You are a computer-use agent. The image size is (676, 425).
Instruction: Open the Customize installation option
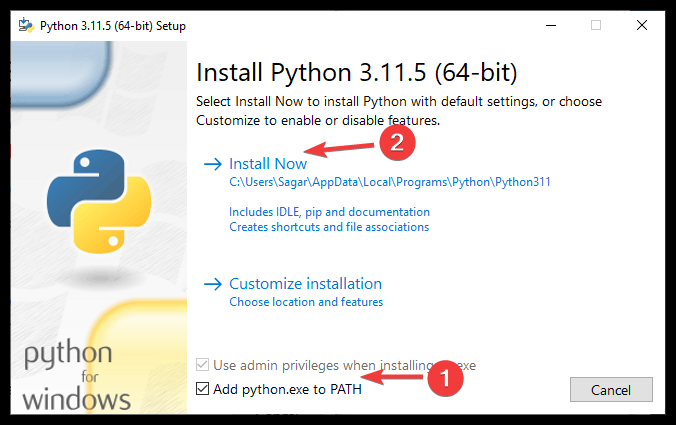point(306,284)
